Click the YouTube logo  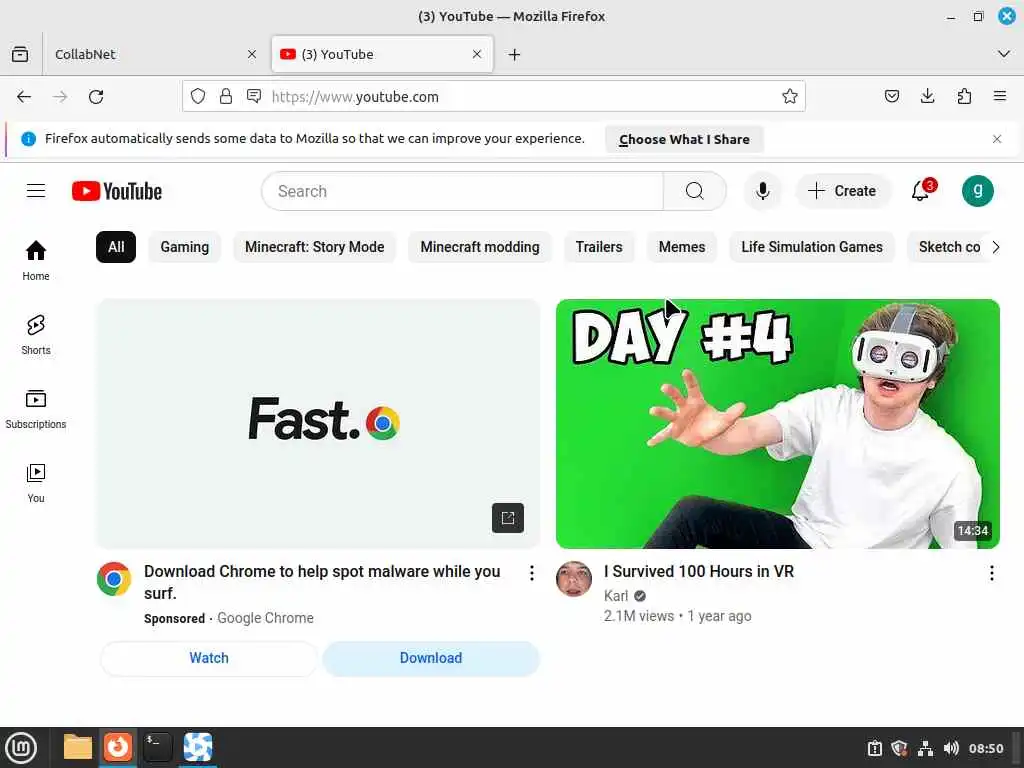(x=117, y=191)
